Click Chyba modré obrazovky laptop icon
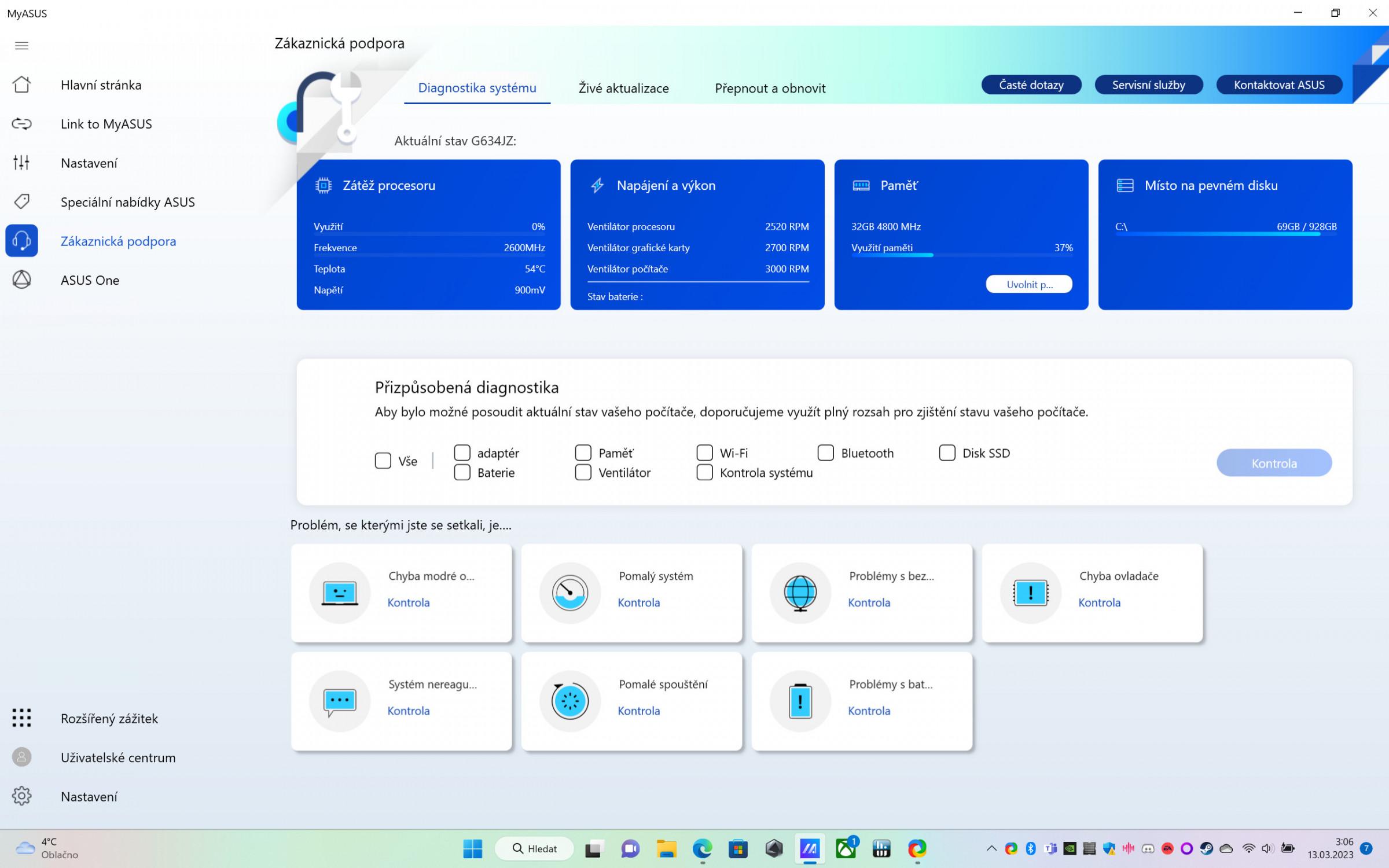Screen dimensions: 1389x868 click(x=340, y=593)
